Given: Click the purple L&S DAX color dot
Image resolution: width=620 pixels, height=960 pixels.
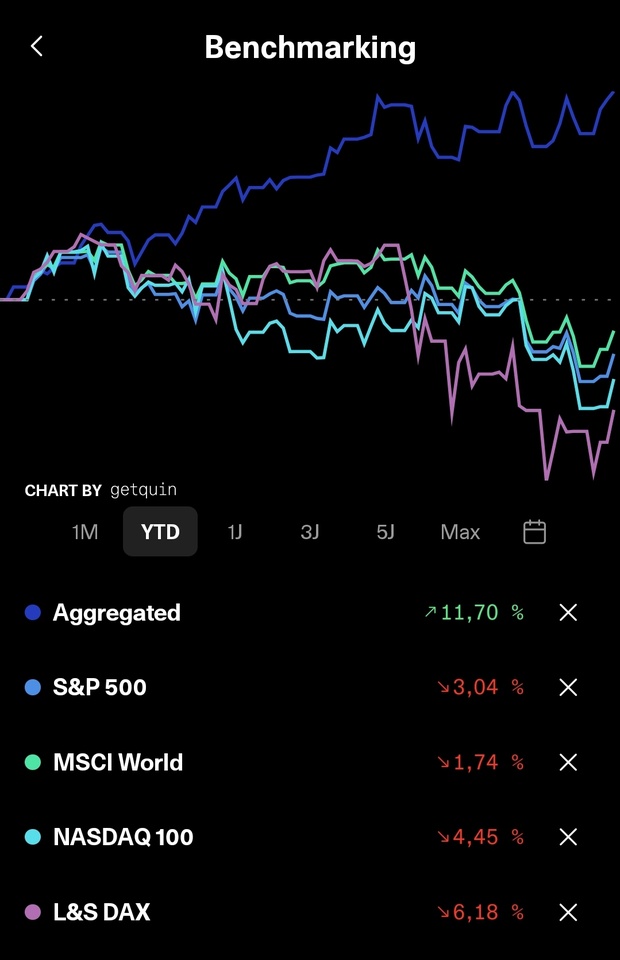Looking at the screenshot, I should 33,912.
